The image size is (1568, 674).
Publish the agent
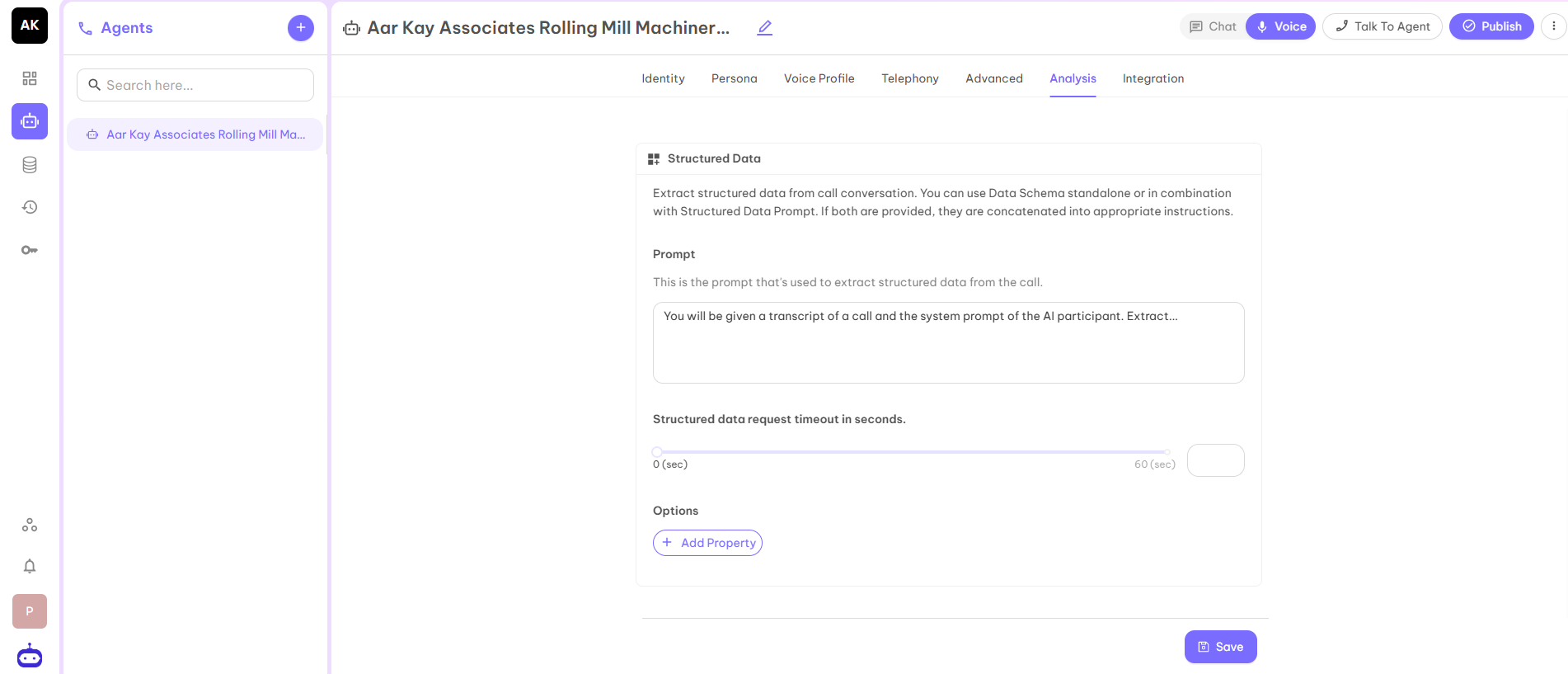click(x=1491, y=26)
